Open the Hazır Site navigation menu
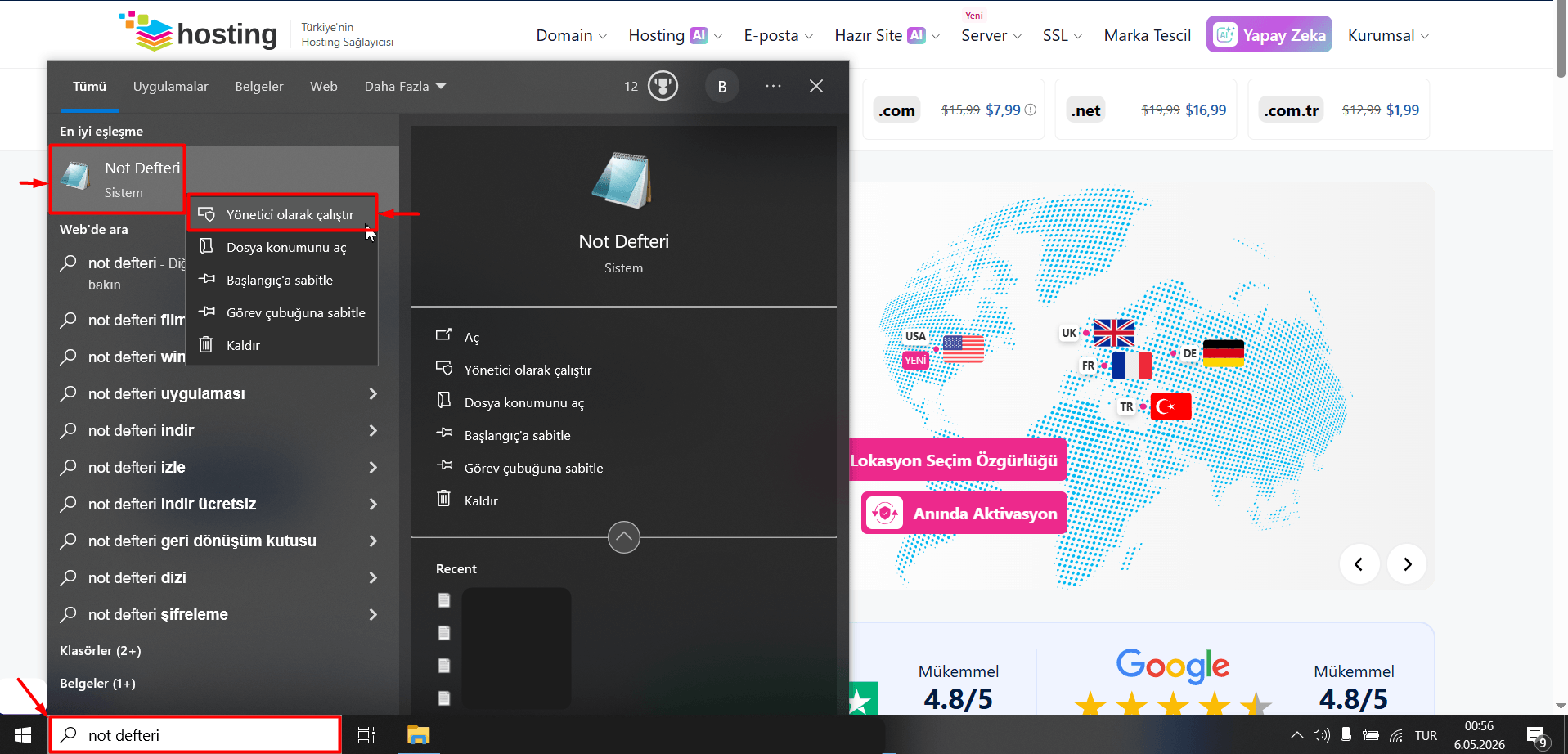1568x754 pixels. tap(887, 35)
